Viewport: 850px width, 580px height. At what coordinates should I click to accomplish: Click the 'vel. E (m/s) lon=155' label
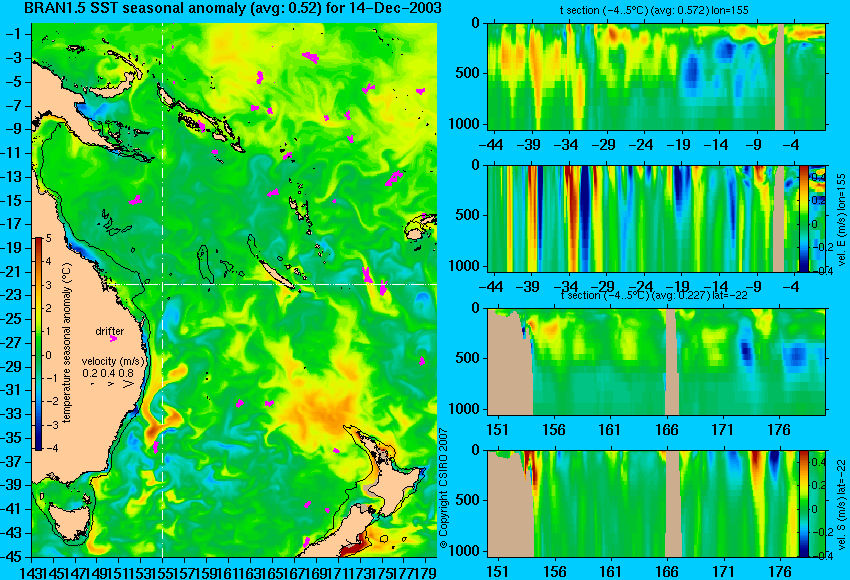(x=841, y=220)
